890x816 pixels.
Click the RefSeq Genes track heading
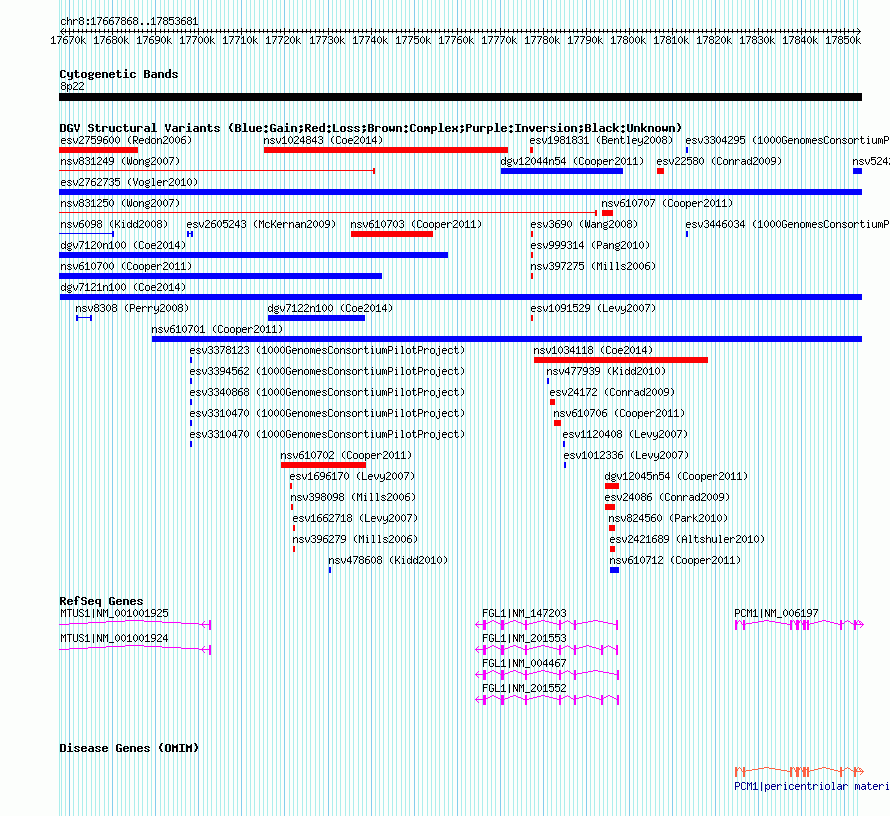pos(102,601)
